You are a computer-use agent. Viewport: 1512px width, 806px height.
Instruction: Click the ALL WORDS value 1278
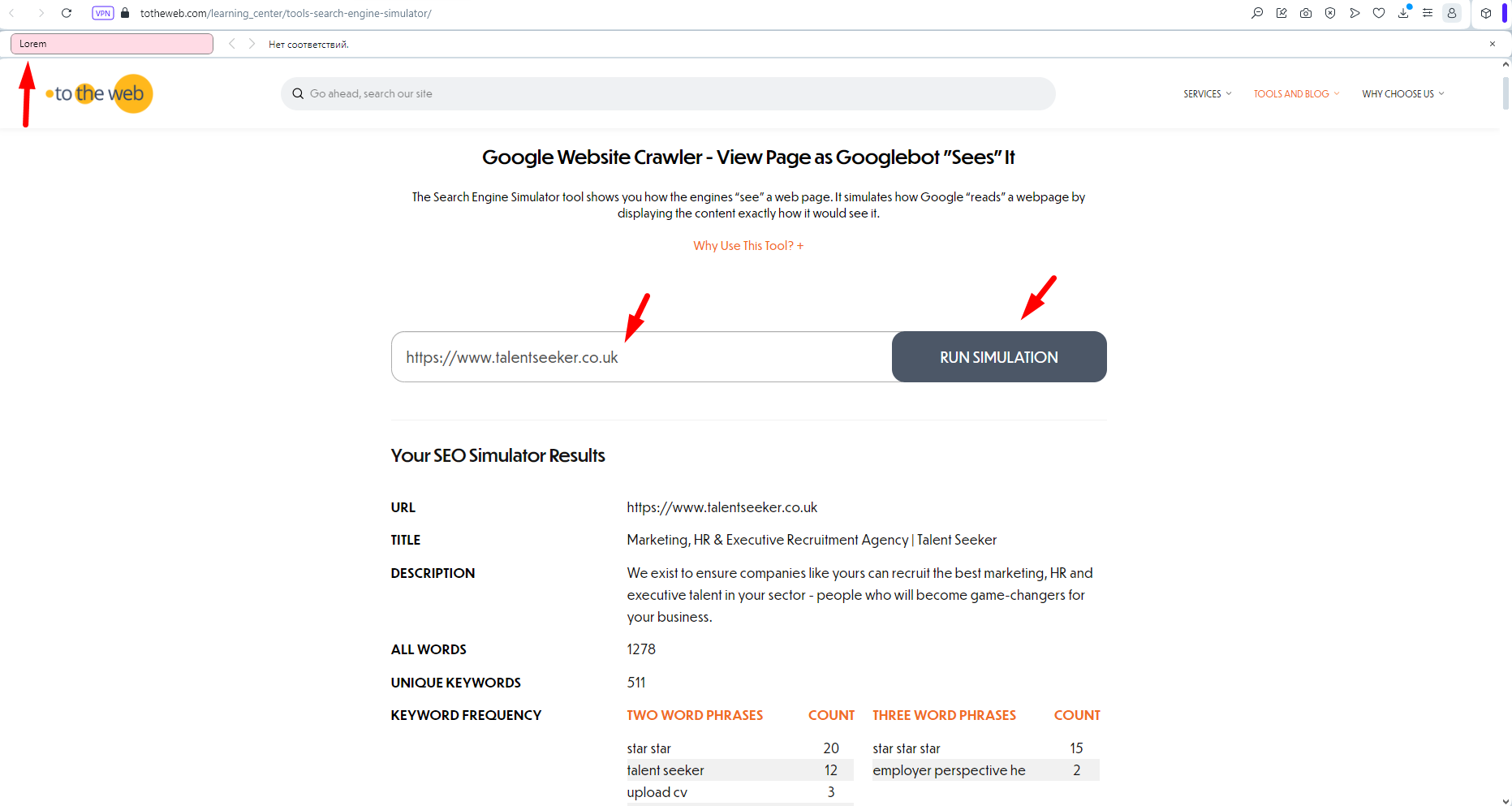coord(641,649)
